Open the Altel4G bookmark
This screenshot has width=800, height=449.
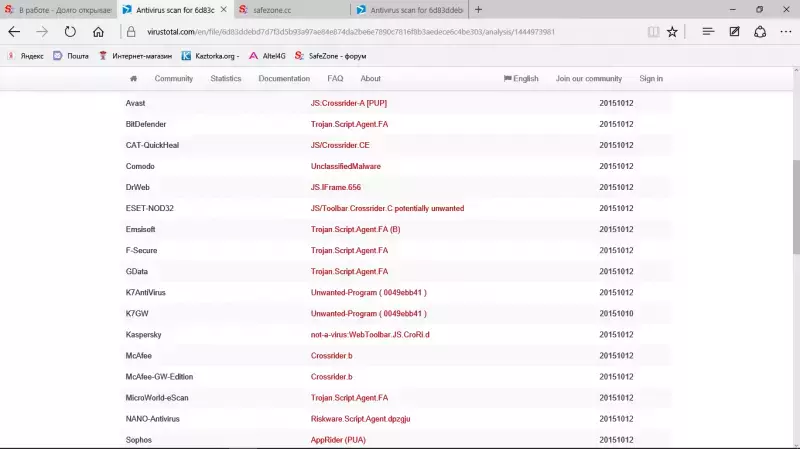267,56
